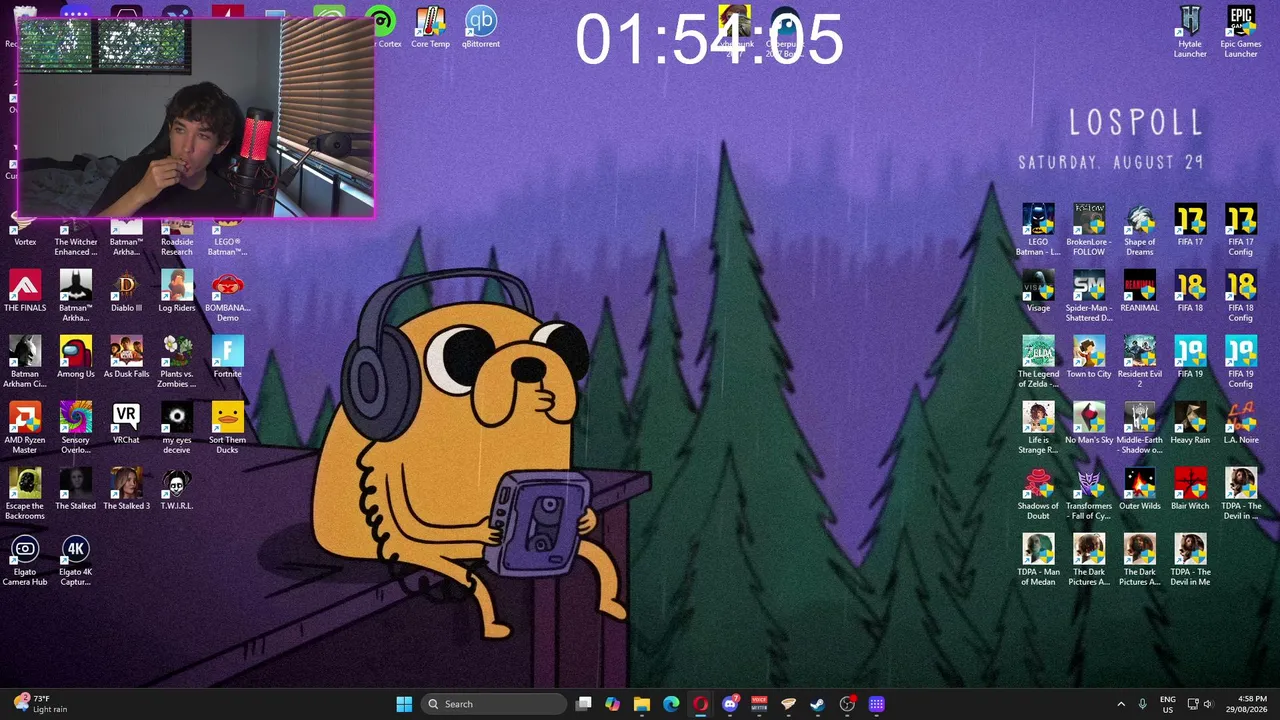Image resolution: width=1280 pixels, height=720 pixels.
Task: Open the As Dusk Falls icon
Action: [126, 358]
